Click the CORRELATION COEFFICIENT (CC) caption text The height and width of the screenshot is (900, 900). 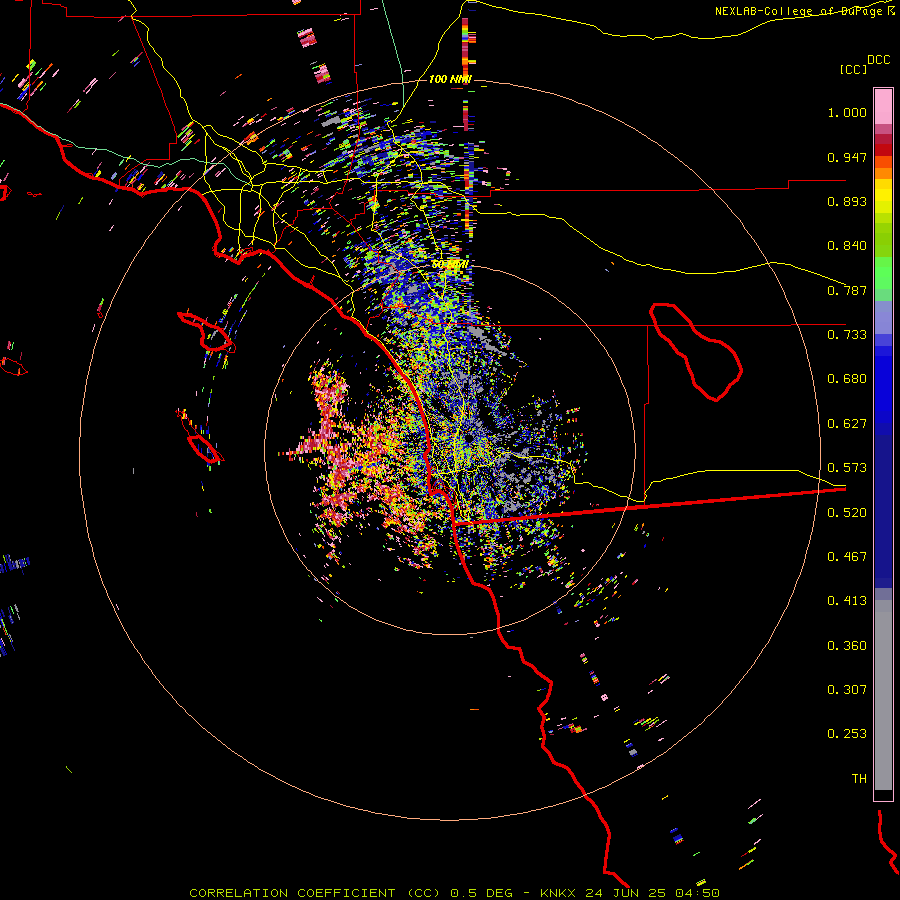[x=315, y=893]
